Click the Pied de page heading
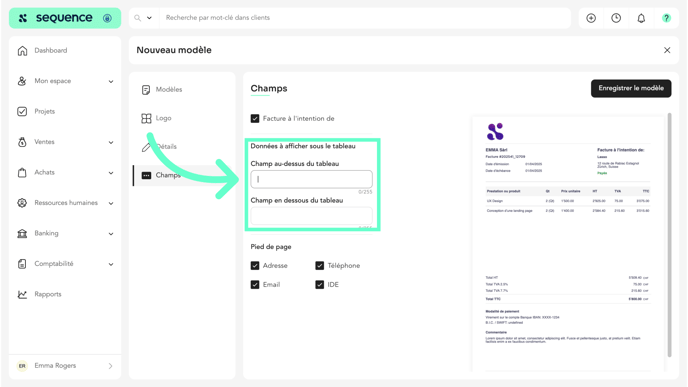This screenshot has height=387, width=688. [271, 247]
